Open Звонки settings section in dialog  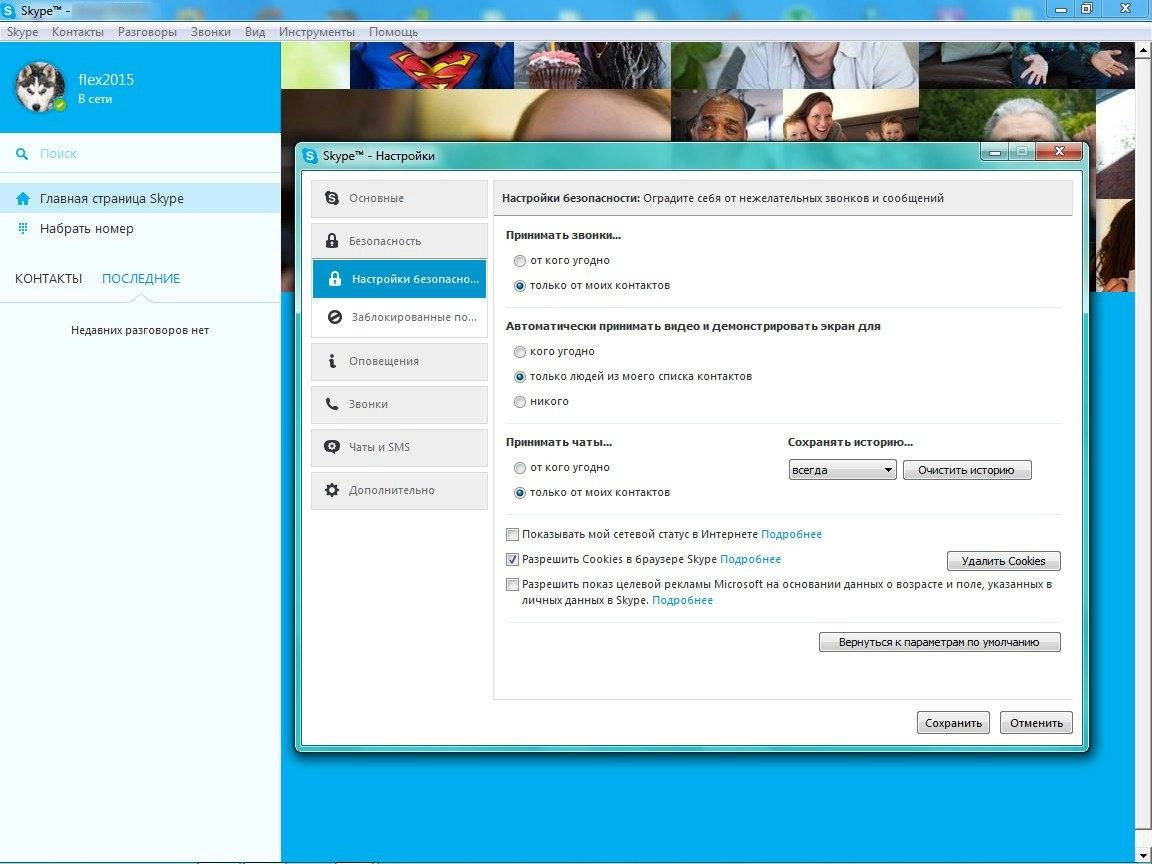pyautogui.click(x=399, y=404)
